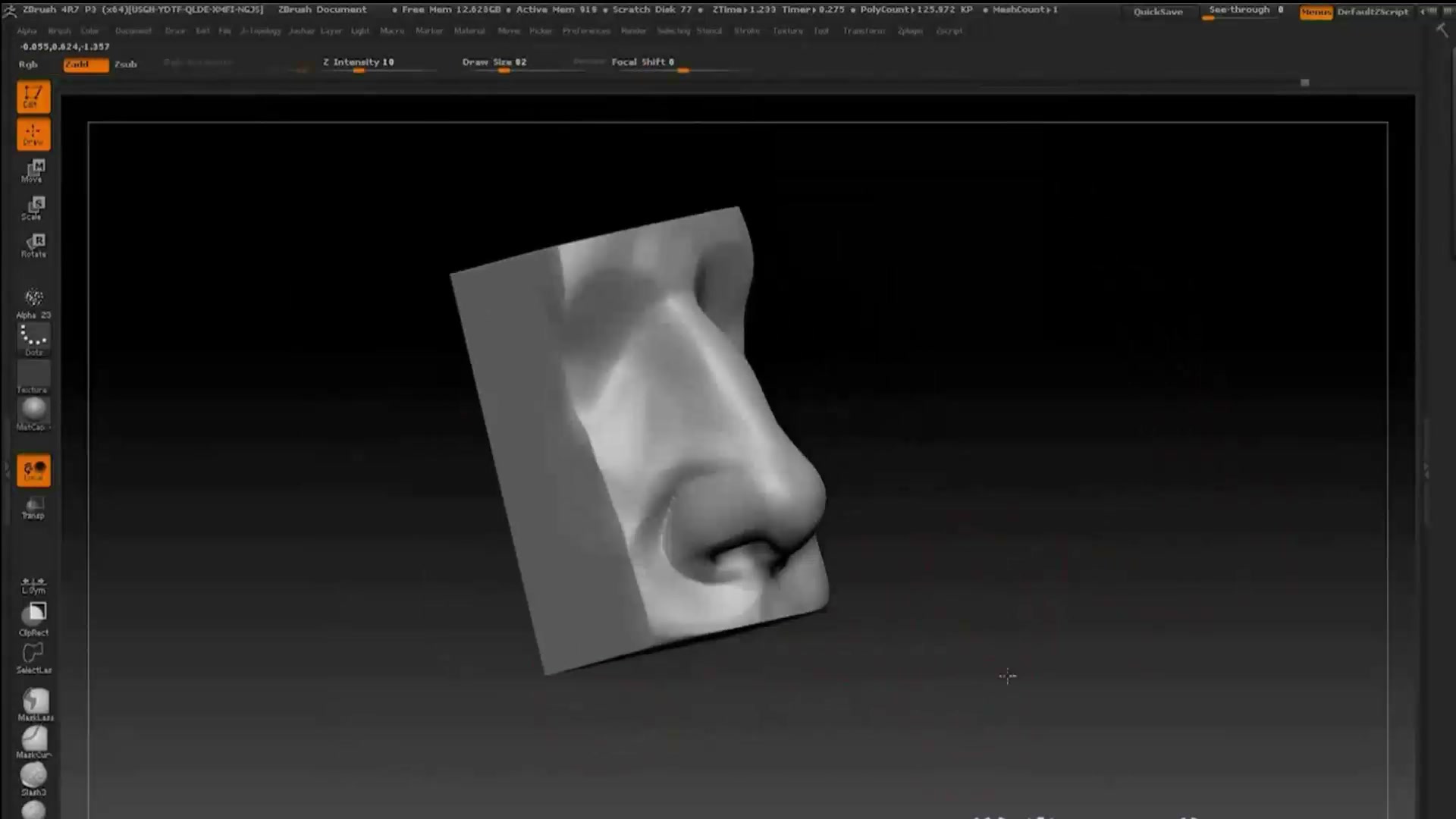The height and width of the screenshot is (819, 1456).
Task: Open the Preferences menu
Action: (585, 31)
